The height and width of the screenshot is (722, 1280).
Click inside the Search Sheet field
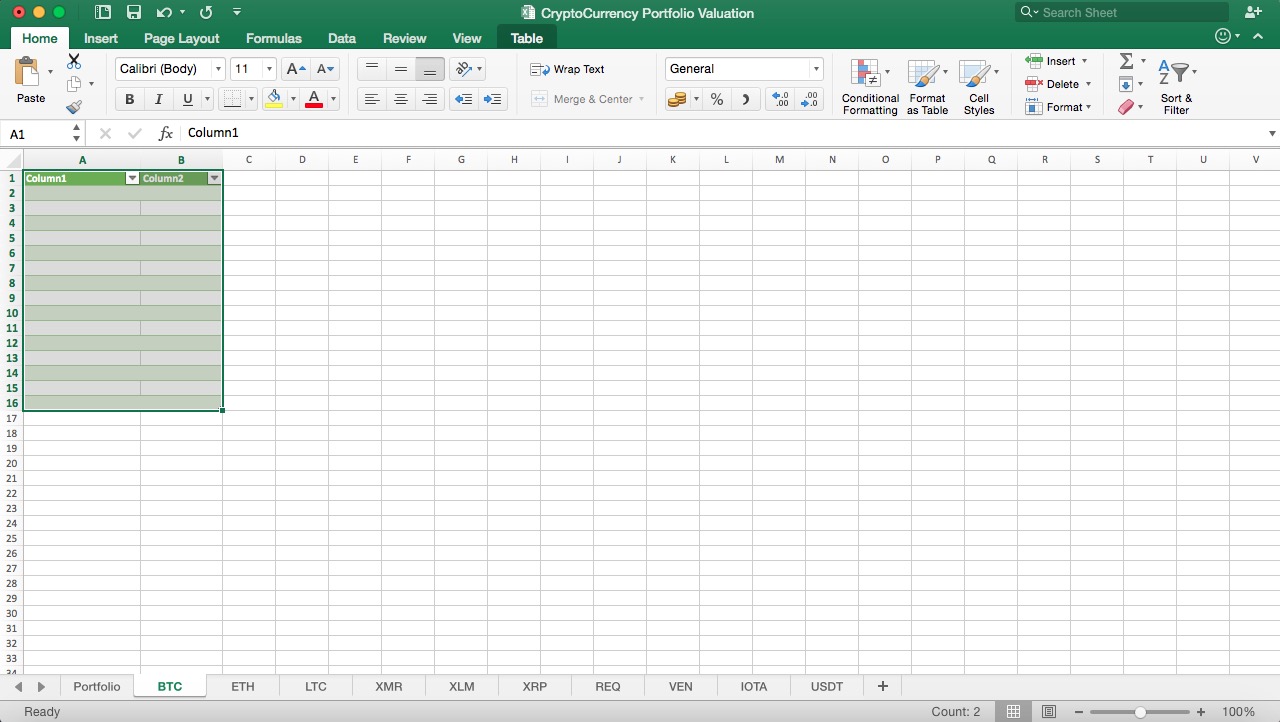click(x=1120, y=12)
